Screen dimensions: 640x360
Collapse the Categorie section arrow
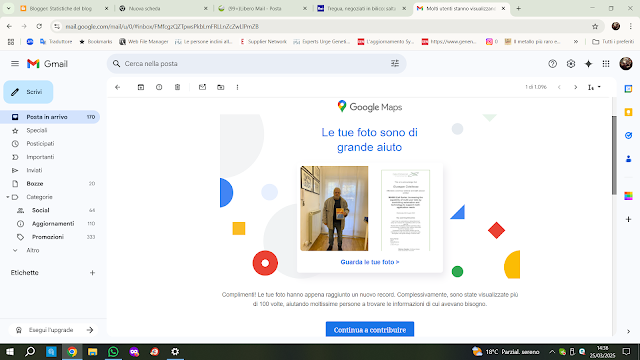pos(7,197)
